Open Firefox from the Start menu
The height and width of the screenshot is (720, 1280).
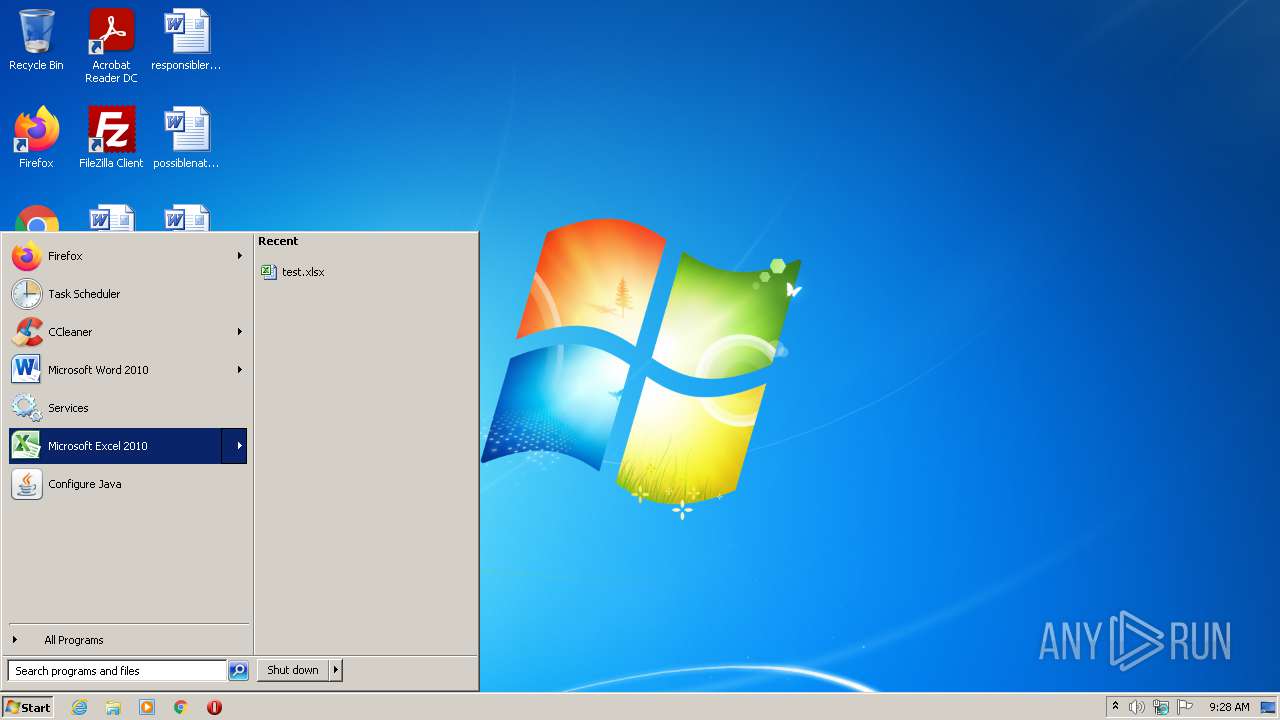pos(128,256)
